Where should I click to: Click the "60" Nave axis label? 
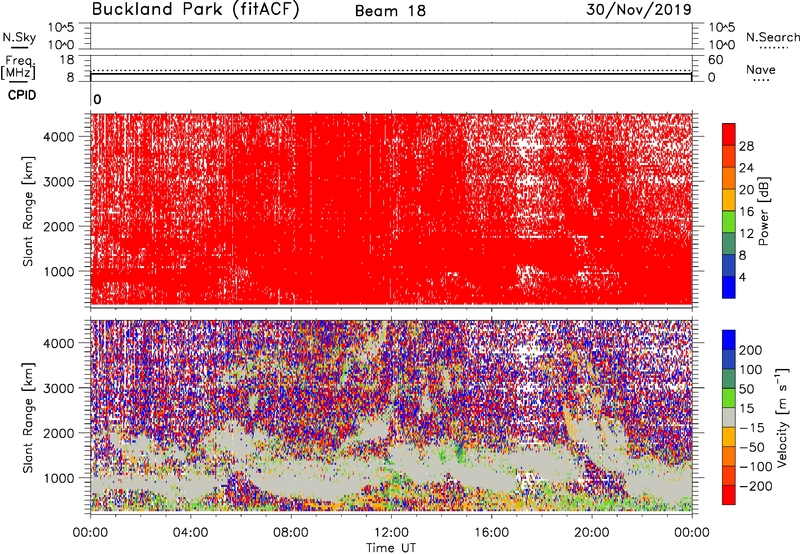pos(716,60)
